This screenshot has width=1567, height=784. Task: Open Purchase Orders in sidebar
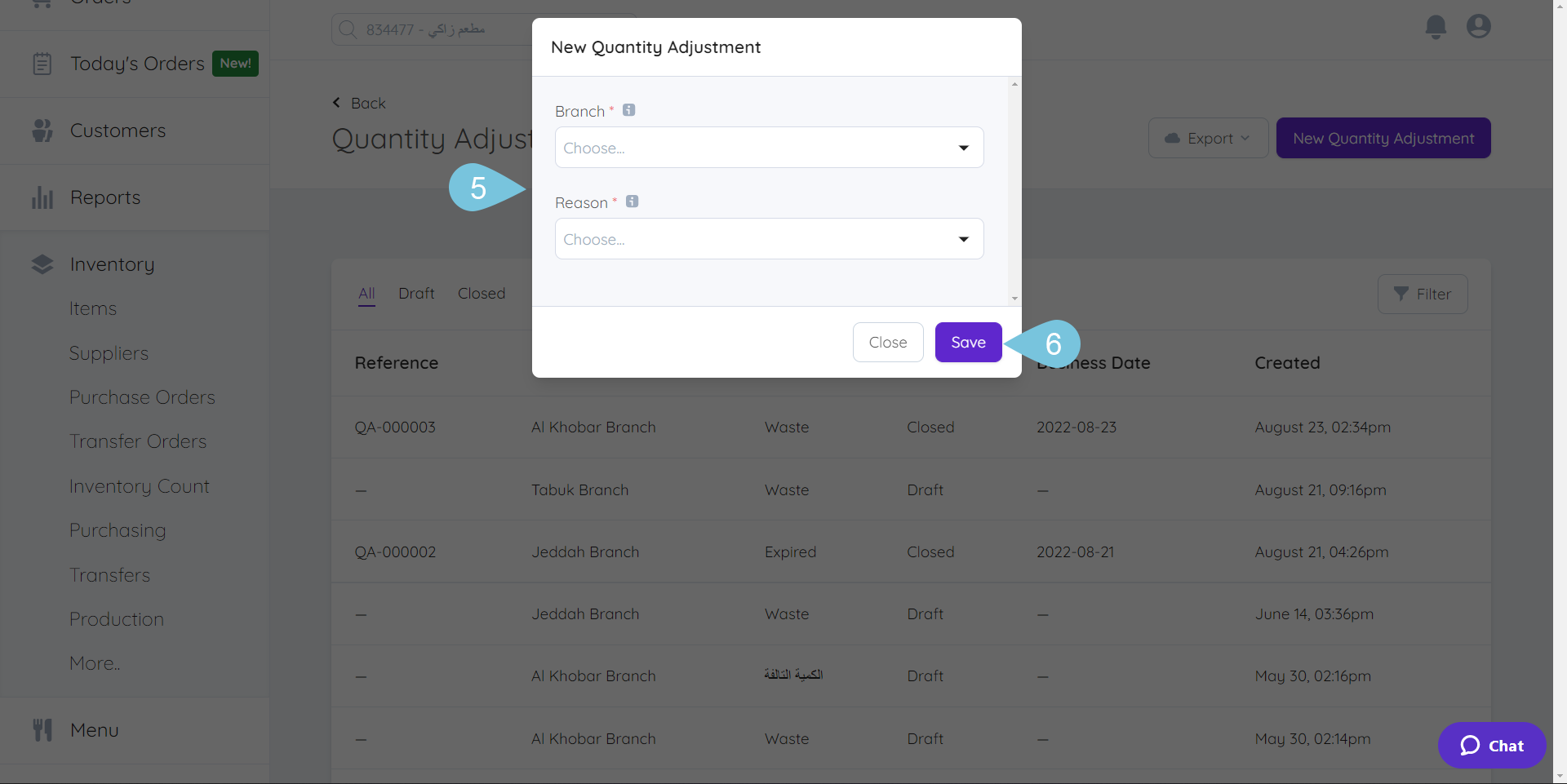point(142,397)
